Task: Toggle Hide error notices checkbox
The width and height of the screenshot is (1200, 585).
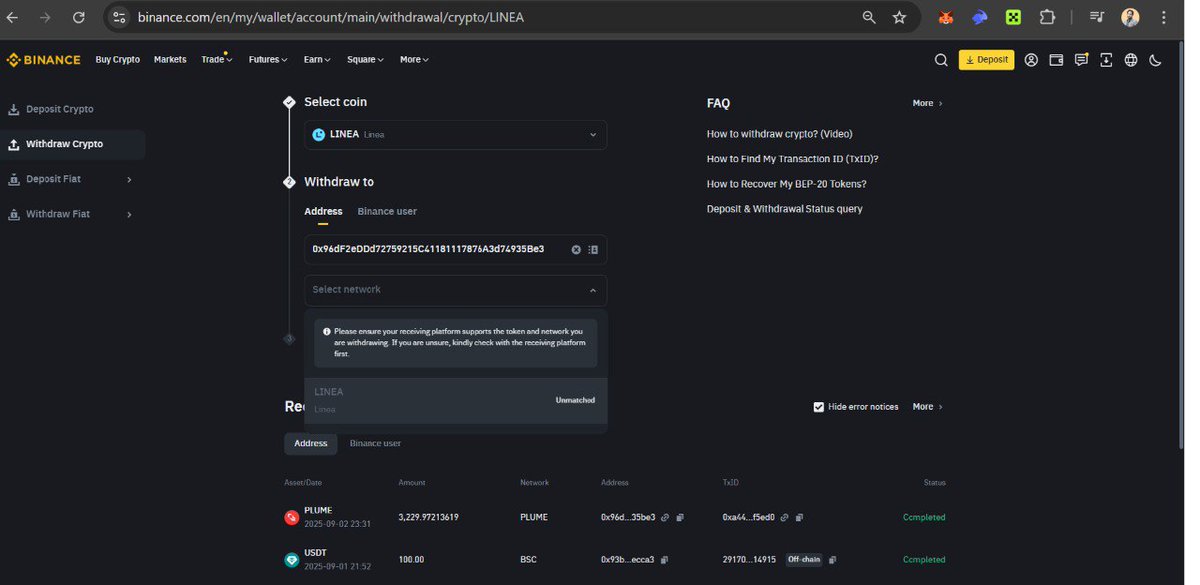Action: coord(819,407)
